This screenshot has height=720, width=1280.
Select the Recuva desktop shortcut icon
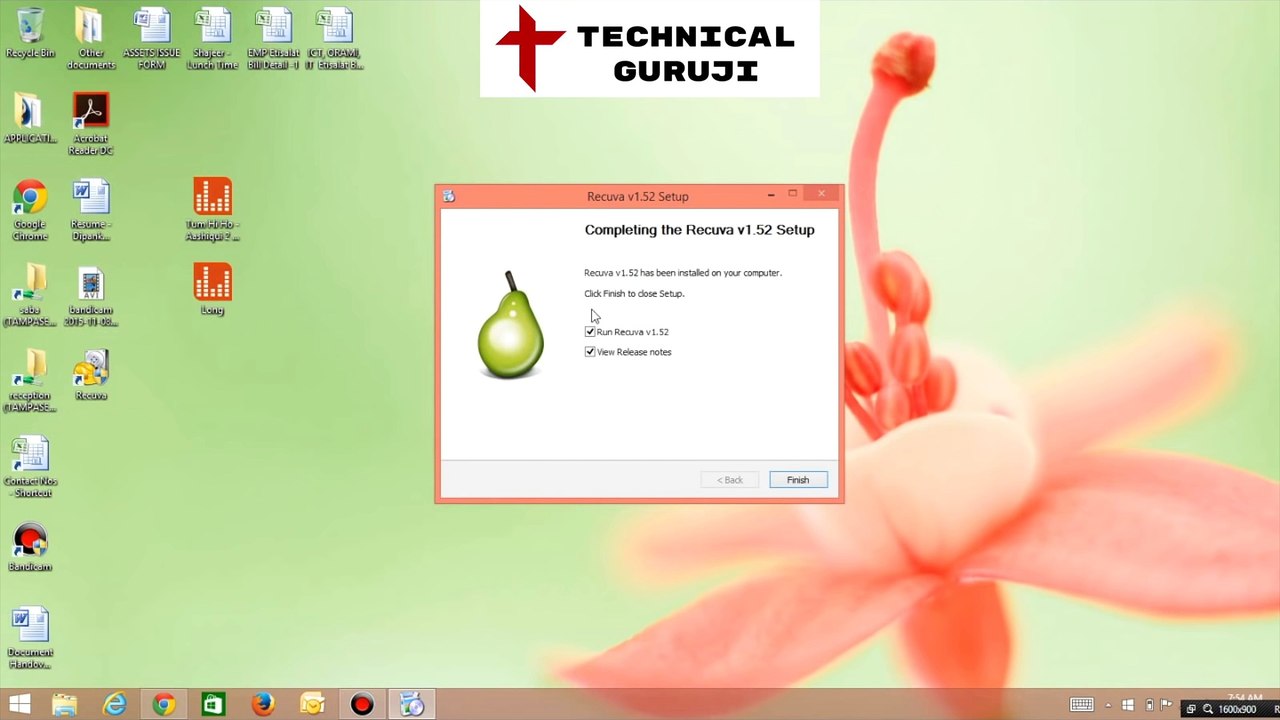[91, 375]
